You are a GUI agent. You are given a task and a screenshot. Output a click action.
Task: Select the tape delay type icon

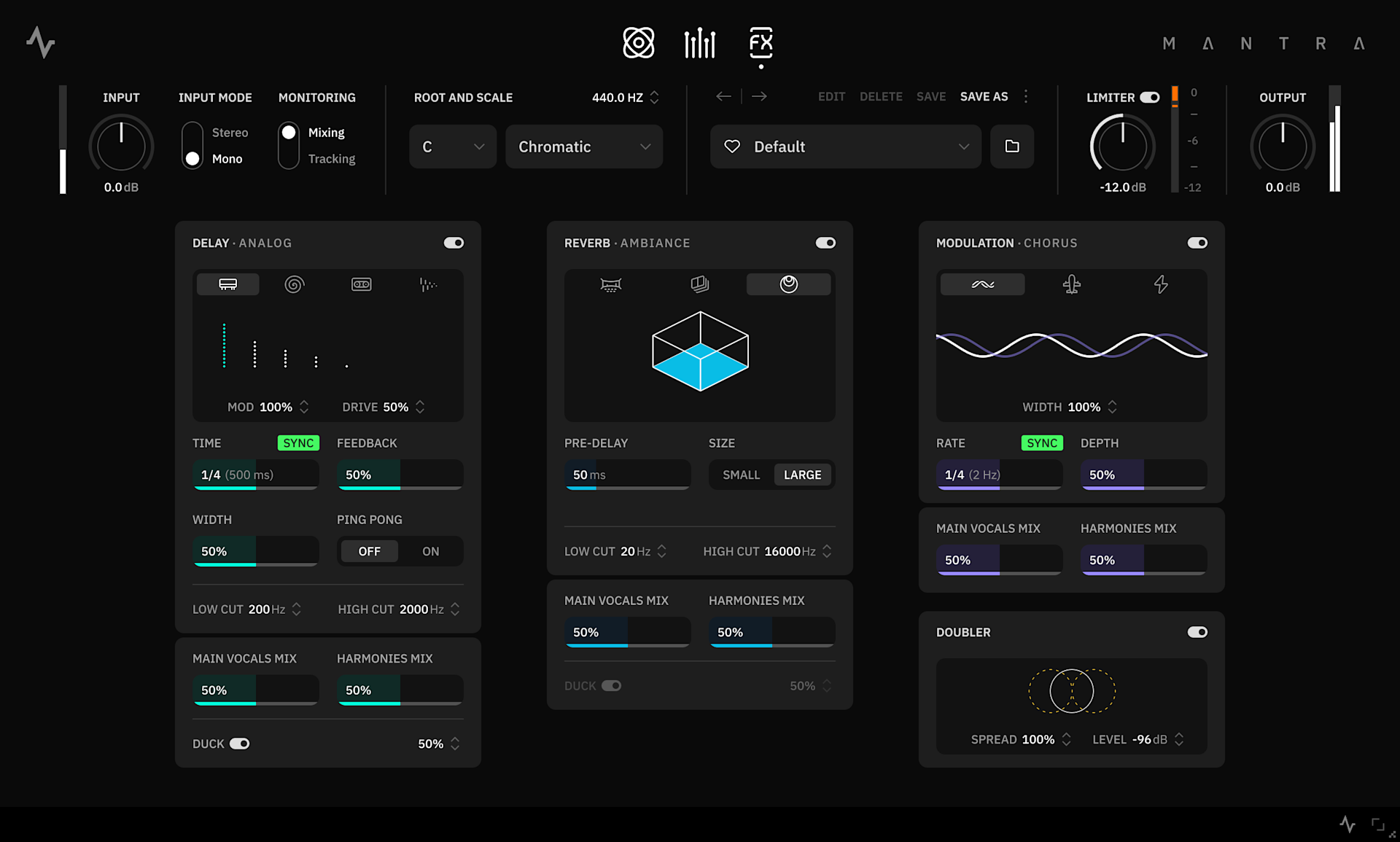[361, 284]
